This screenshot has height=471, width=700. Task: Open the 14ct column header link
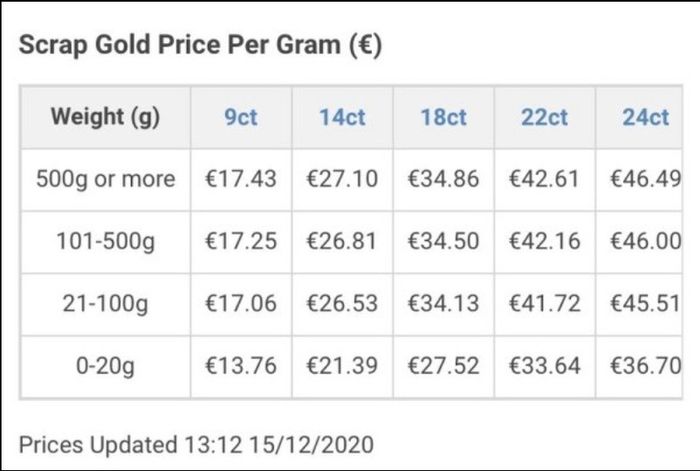[x=342, y=117]
